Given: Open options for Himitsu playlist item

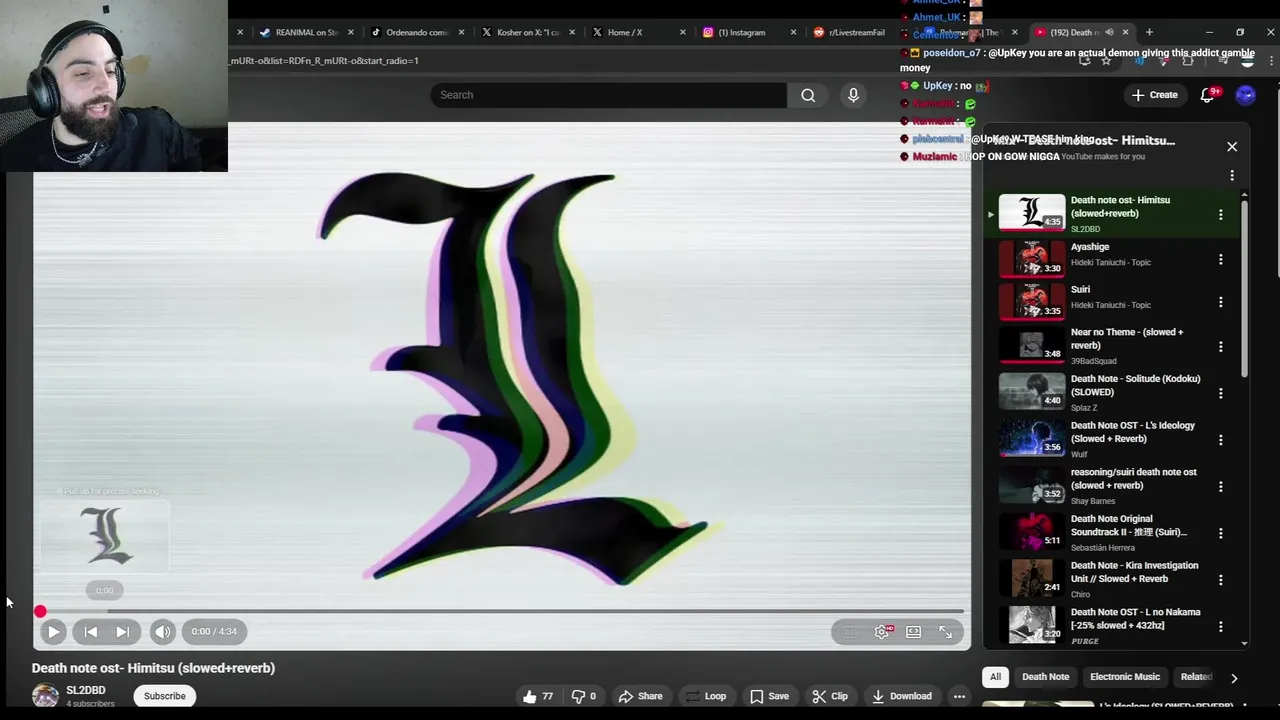Looking at the screenshot, I should 1220,214.
